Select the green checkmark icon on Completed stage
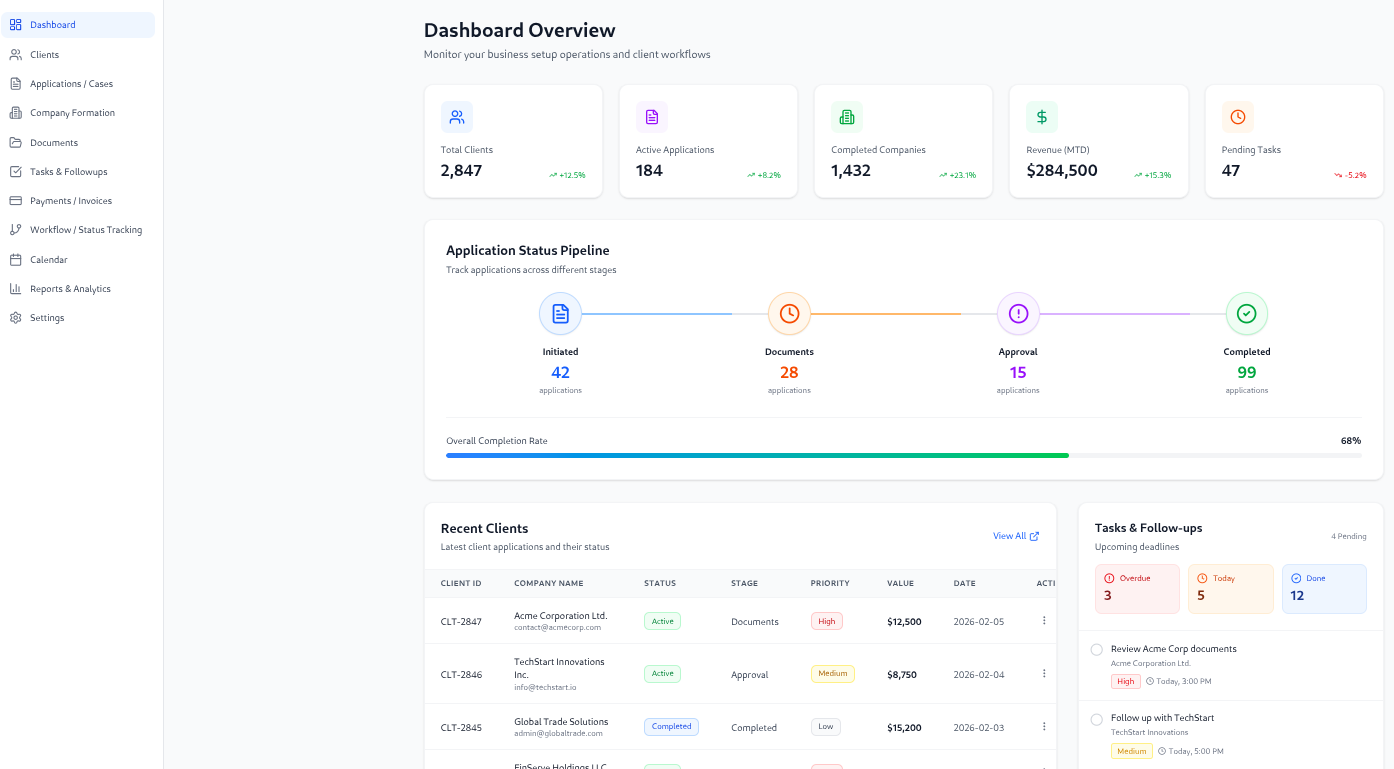 [1246, 313]
